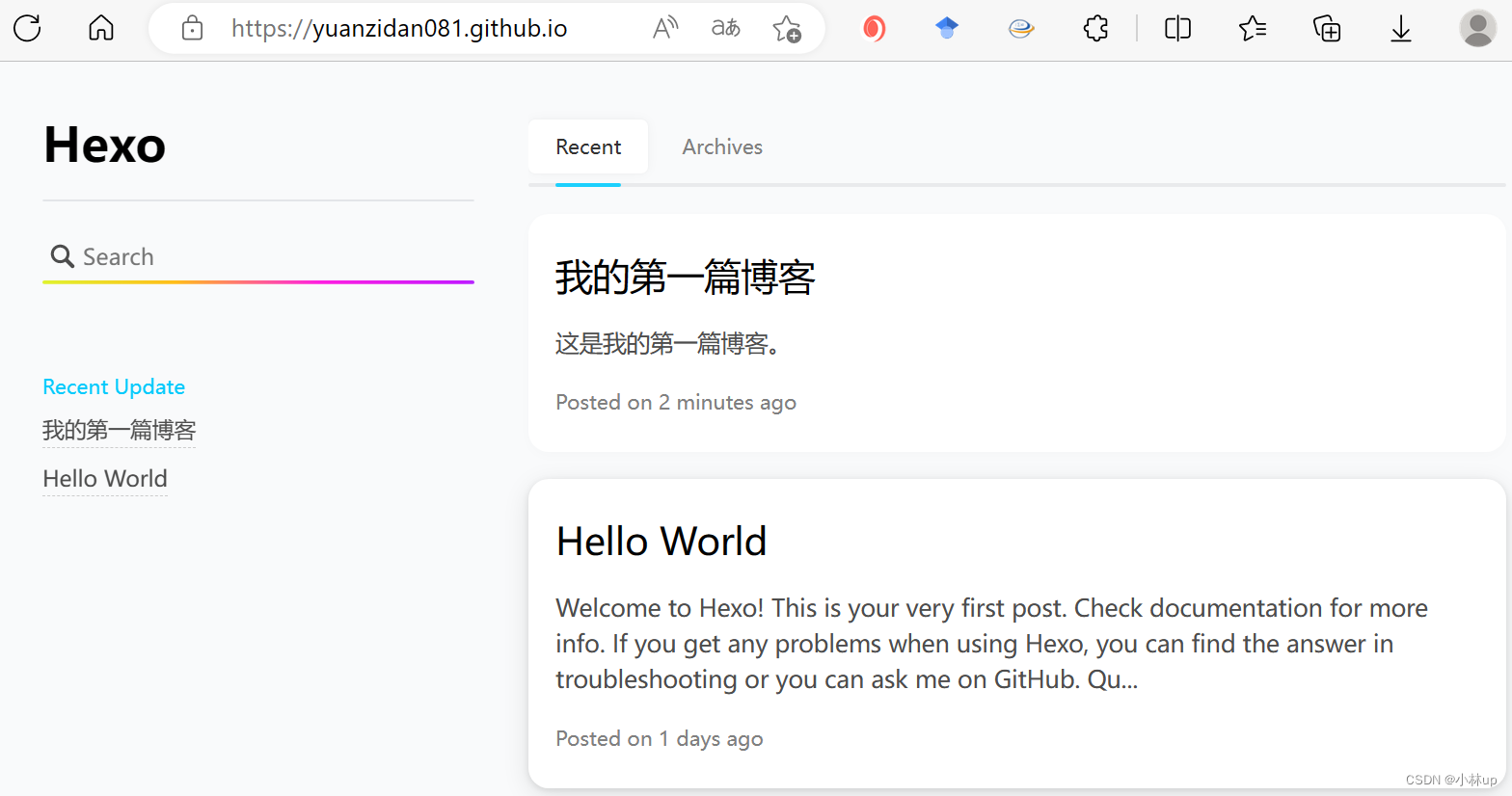Click the Recent Update heading

pos(114,386)
